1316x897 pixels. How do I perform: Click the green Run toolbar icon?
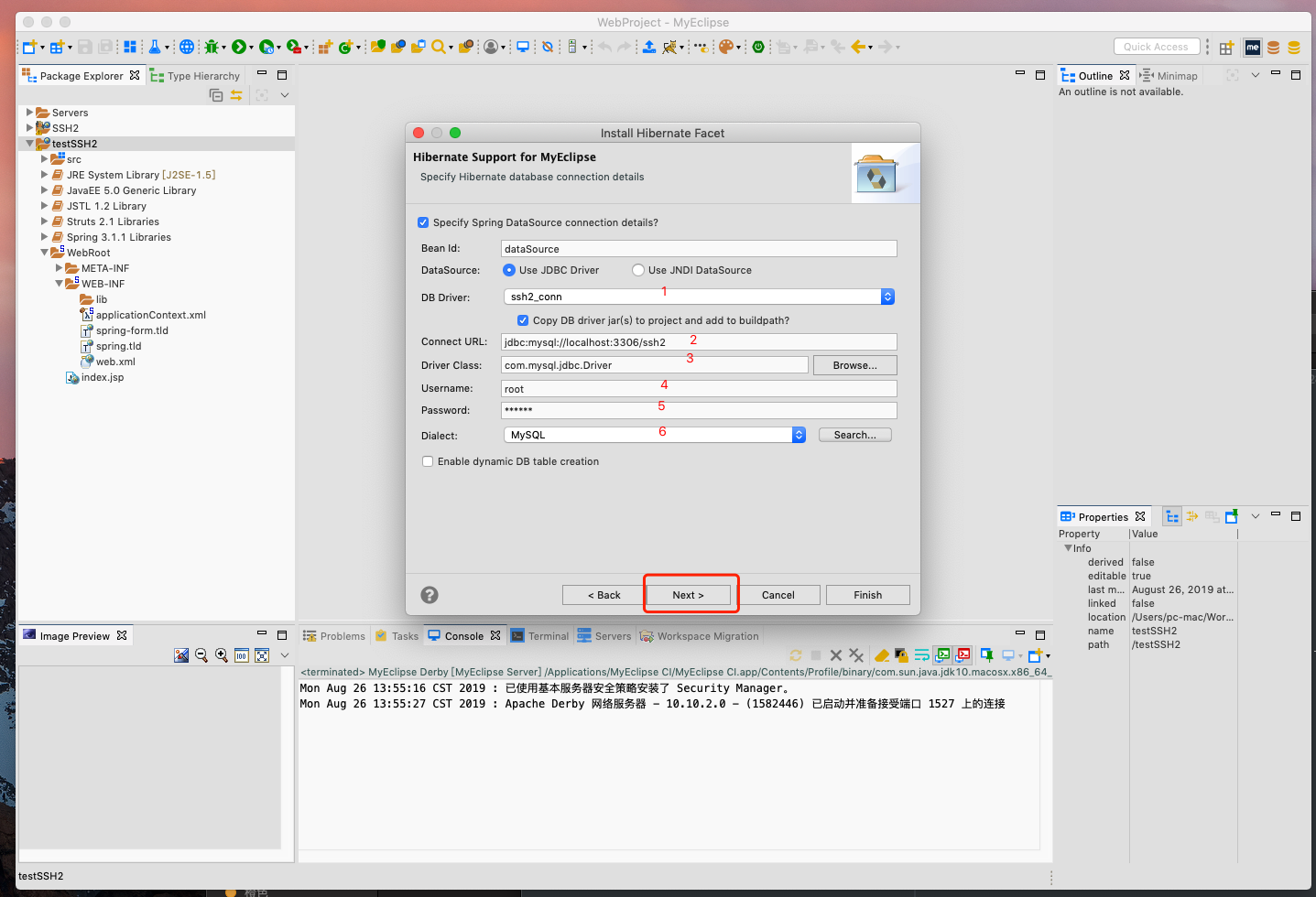(238, 47)
